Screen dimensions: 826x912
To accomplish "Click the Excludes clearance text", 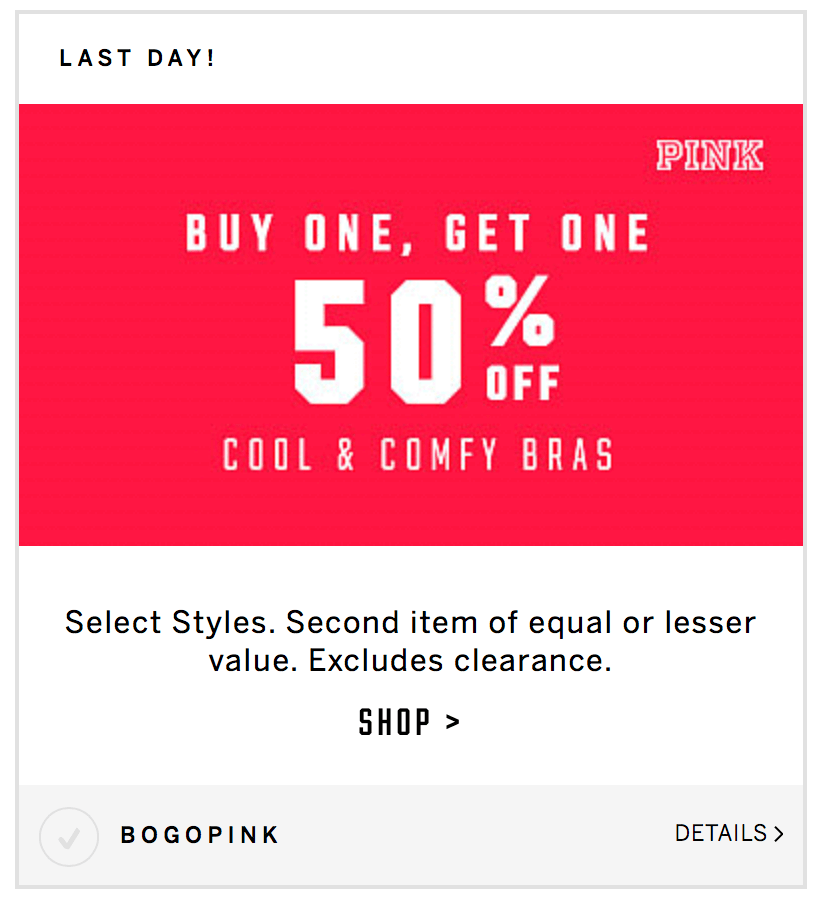I will click(x=460, y=661).
